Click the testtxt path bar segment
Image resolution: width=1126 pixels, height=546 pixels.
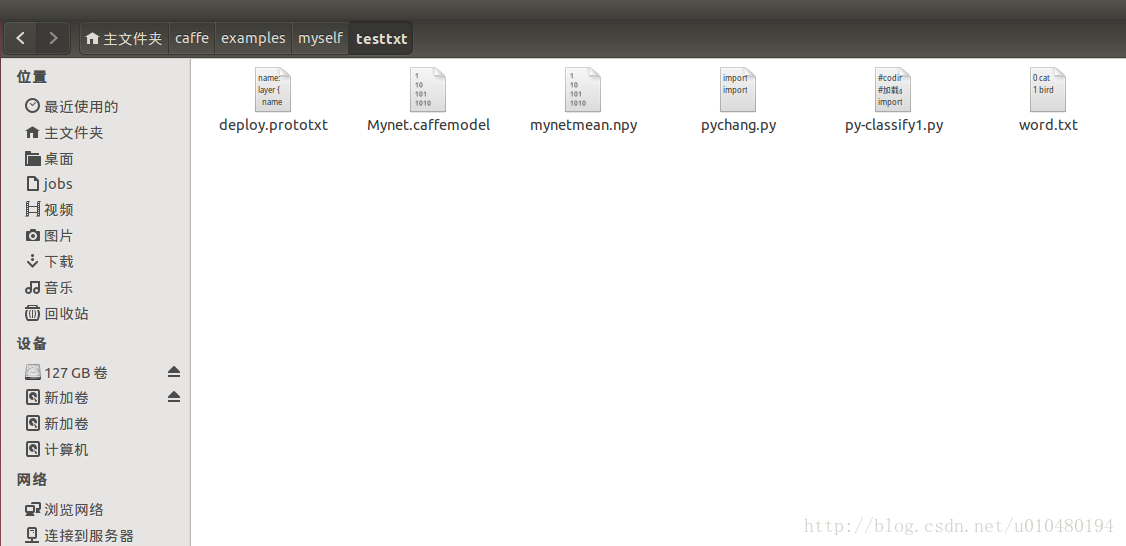[381, 38]
